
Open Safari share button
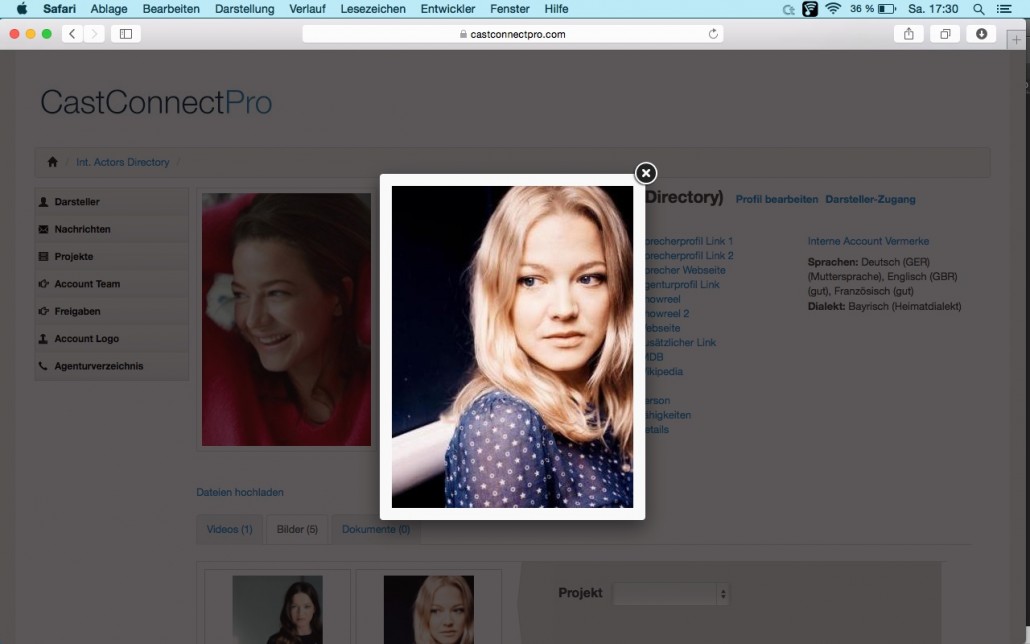[908, 34]
